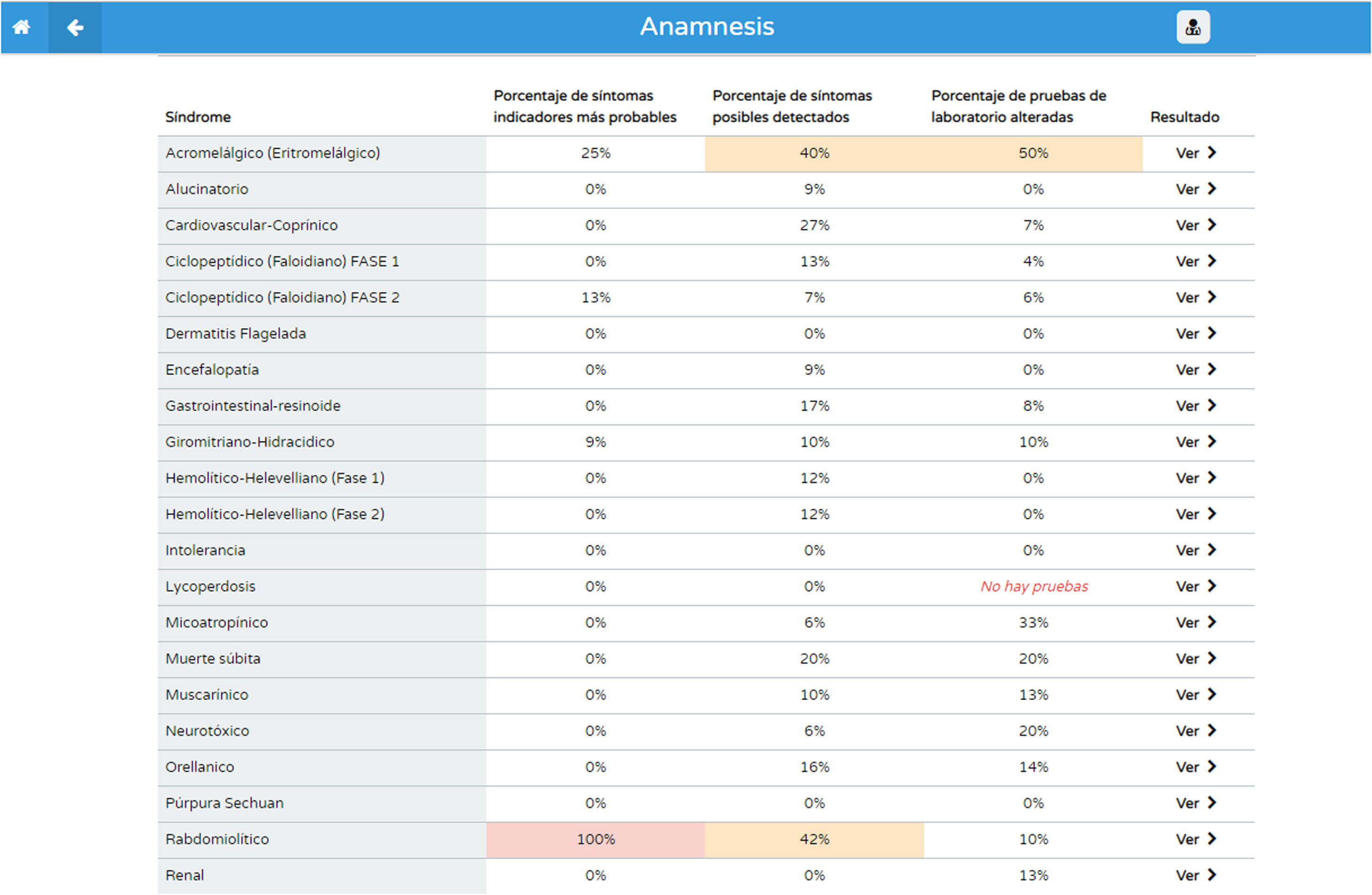Go to the home page icon
The height and width of the screenshot is (895, 1372).
21,27
